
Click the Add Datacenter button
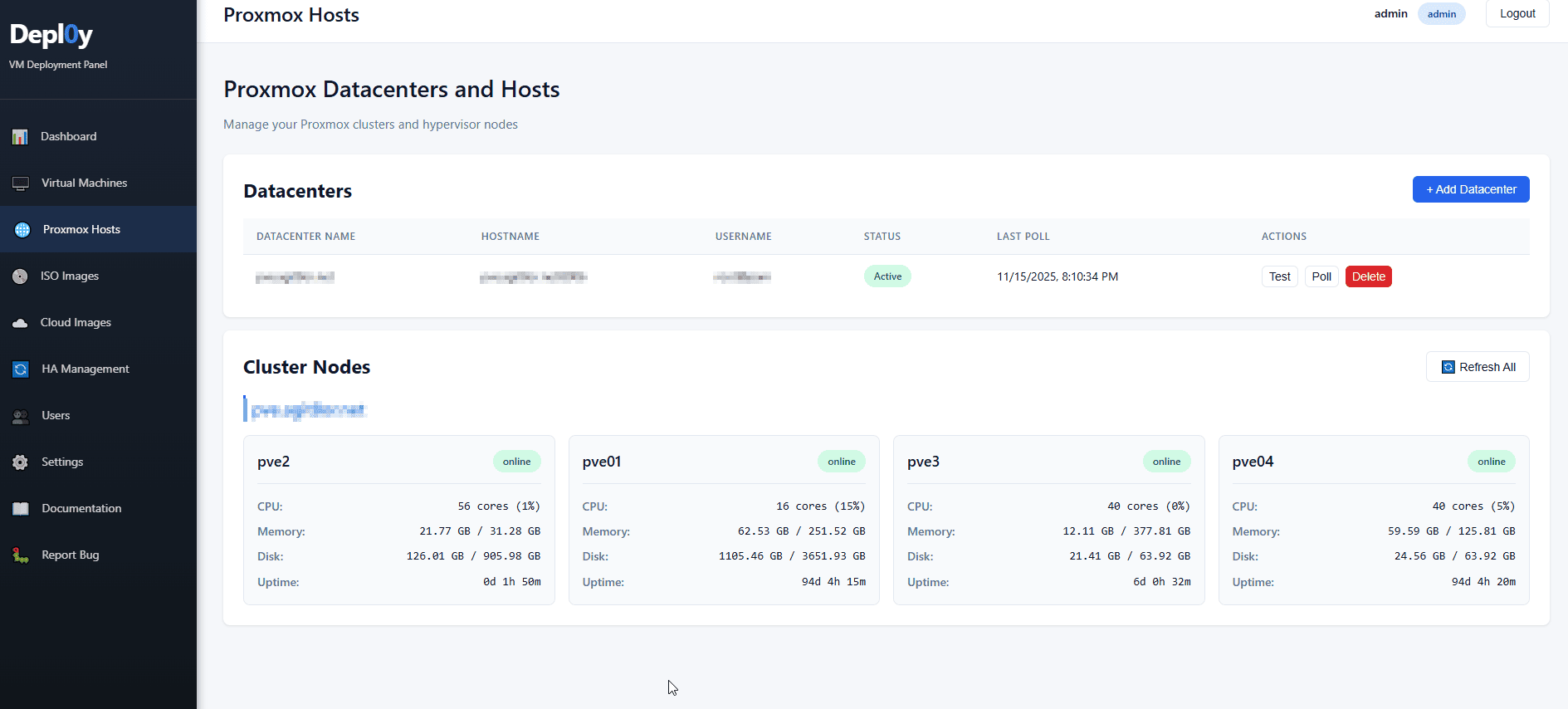click(x=1471, y=189)
